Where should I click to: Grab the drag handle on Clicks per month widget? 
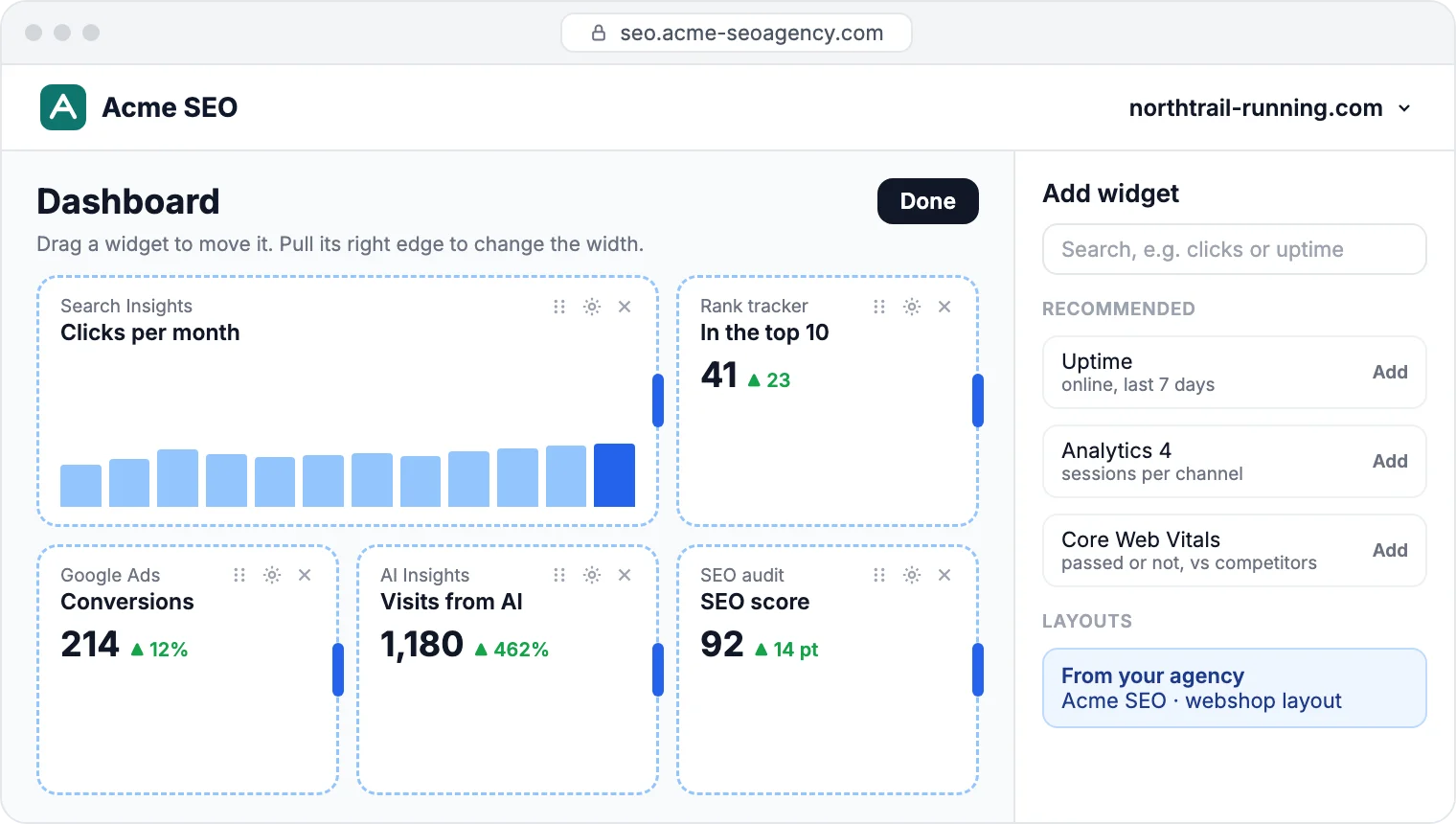(x=559, y=307)
